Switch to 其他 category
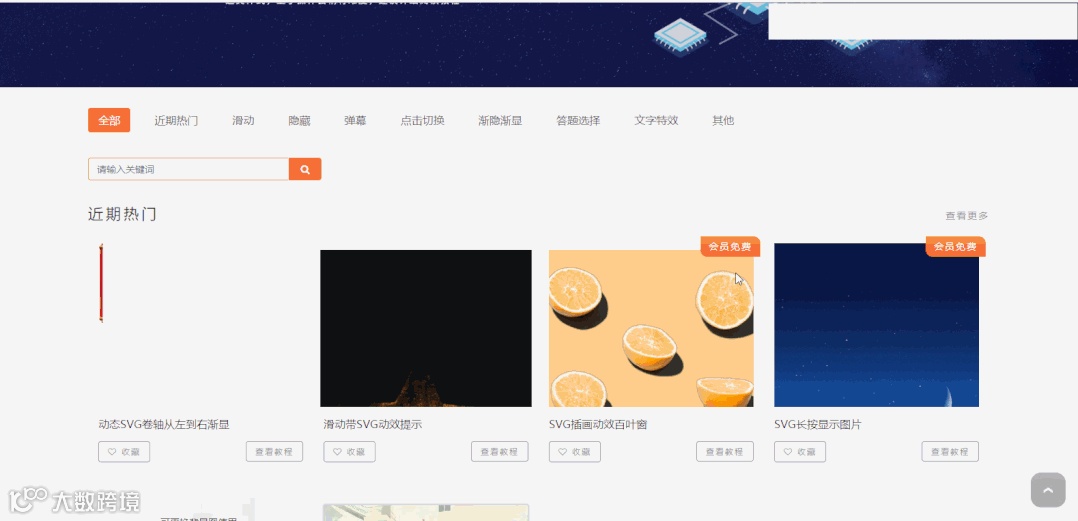 tap(723, 120)
